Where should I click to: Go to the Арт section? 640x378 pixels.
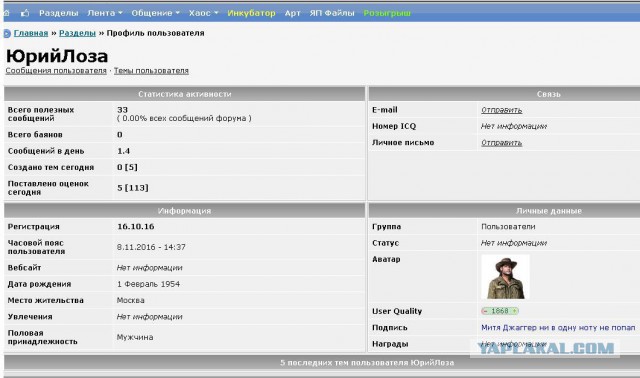(x=293, y=13)
